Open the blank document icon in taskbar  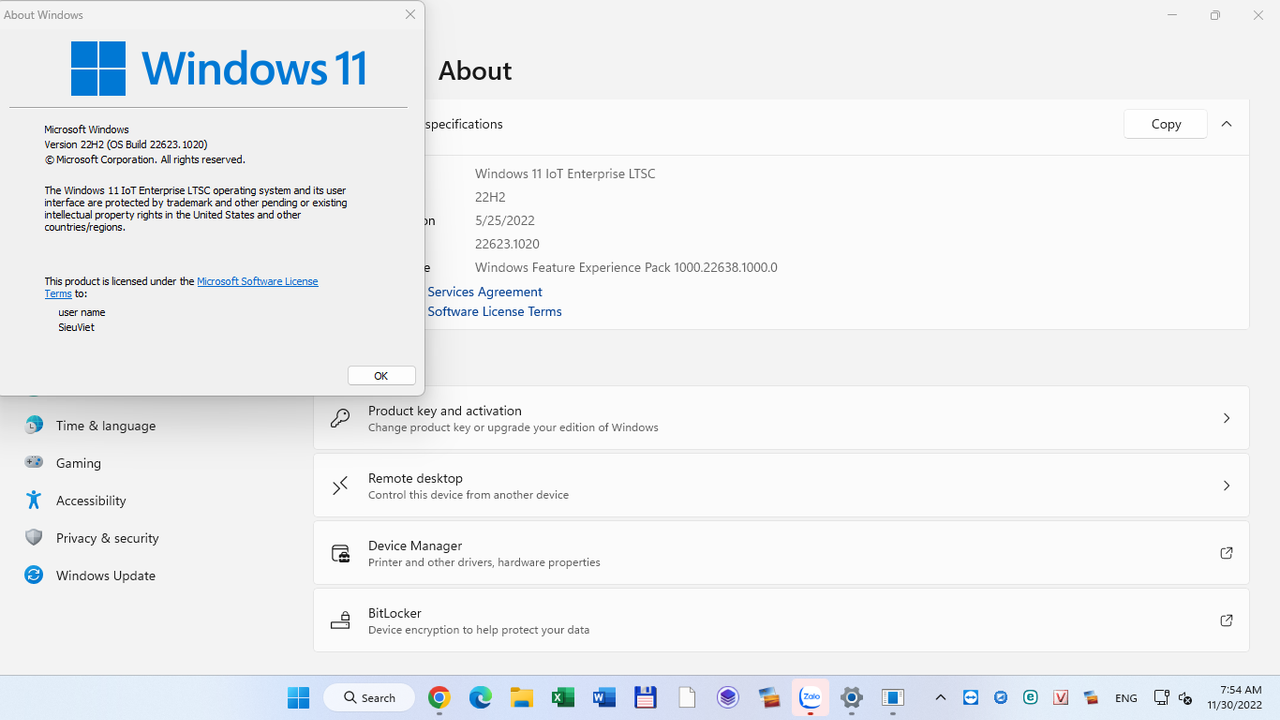686,697
